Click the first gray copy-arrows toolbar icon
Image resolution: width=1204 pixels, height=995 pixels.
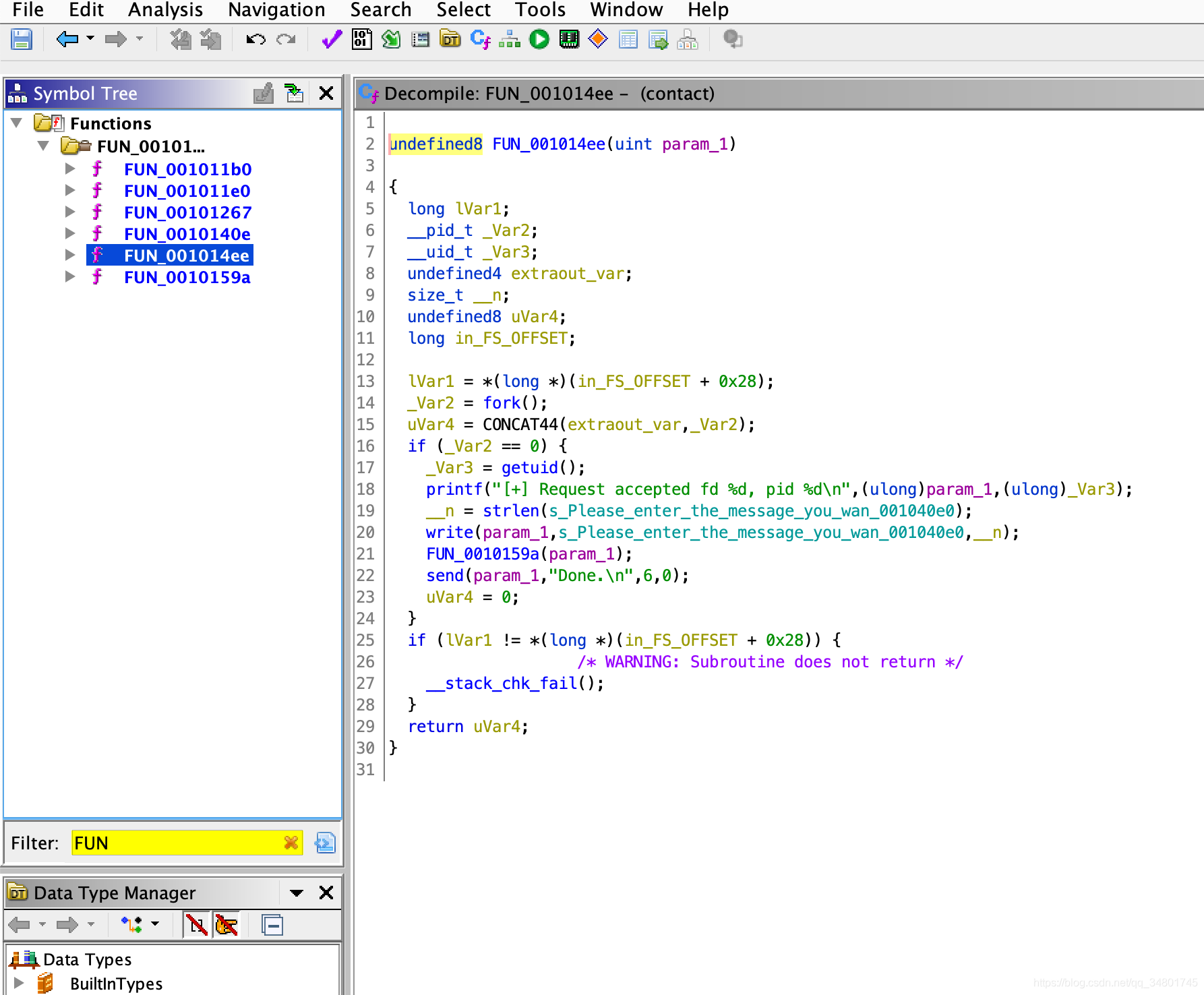[x=180, y=39]
